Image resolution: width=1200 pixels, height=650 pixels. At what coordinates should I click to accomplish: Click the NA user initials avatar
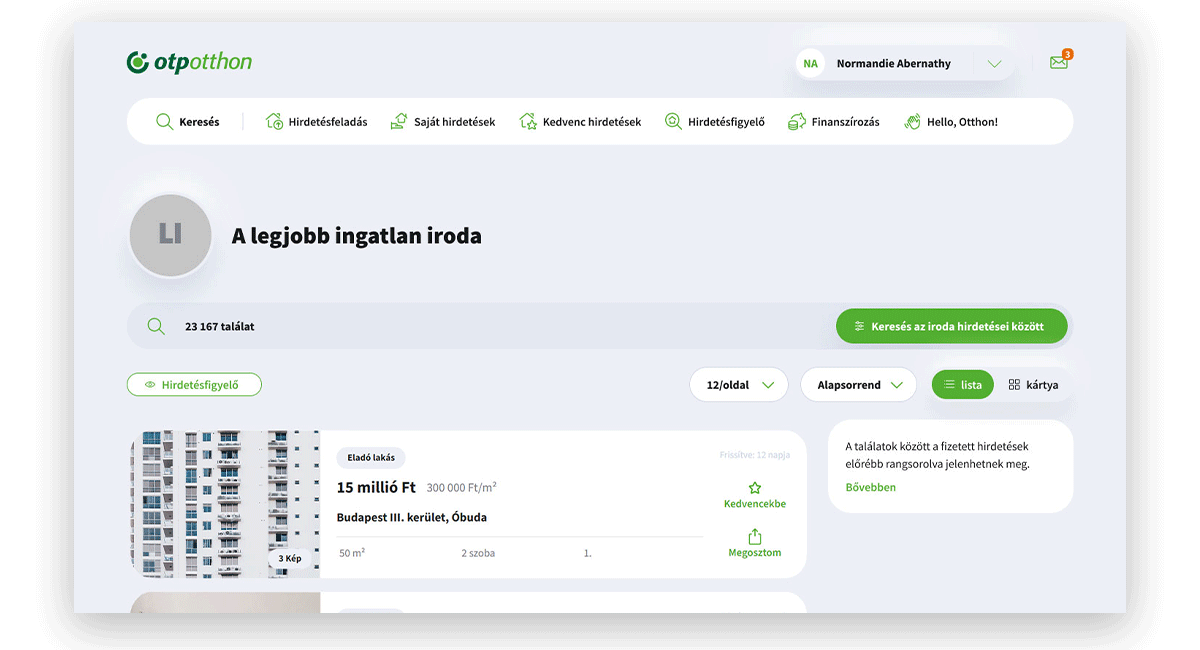coord(810,63)
